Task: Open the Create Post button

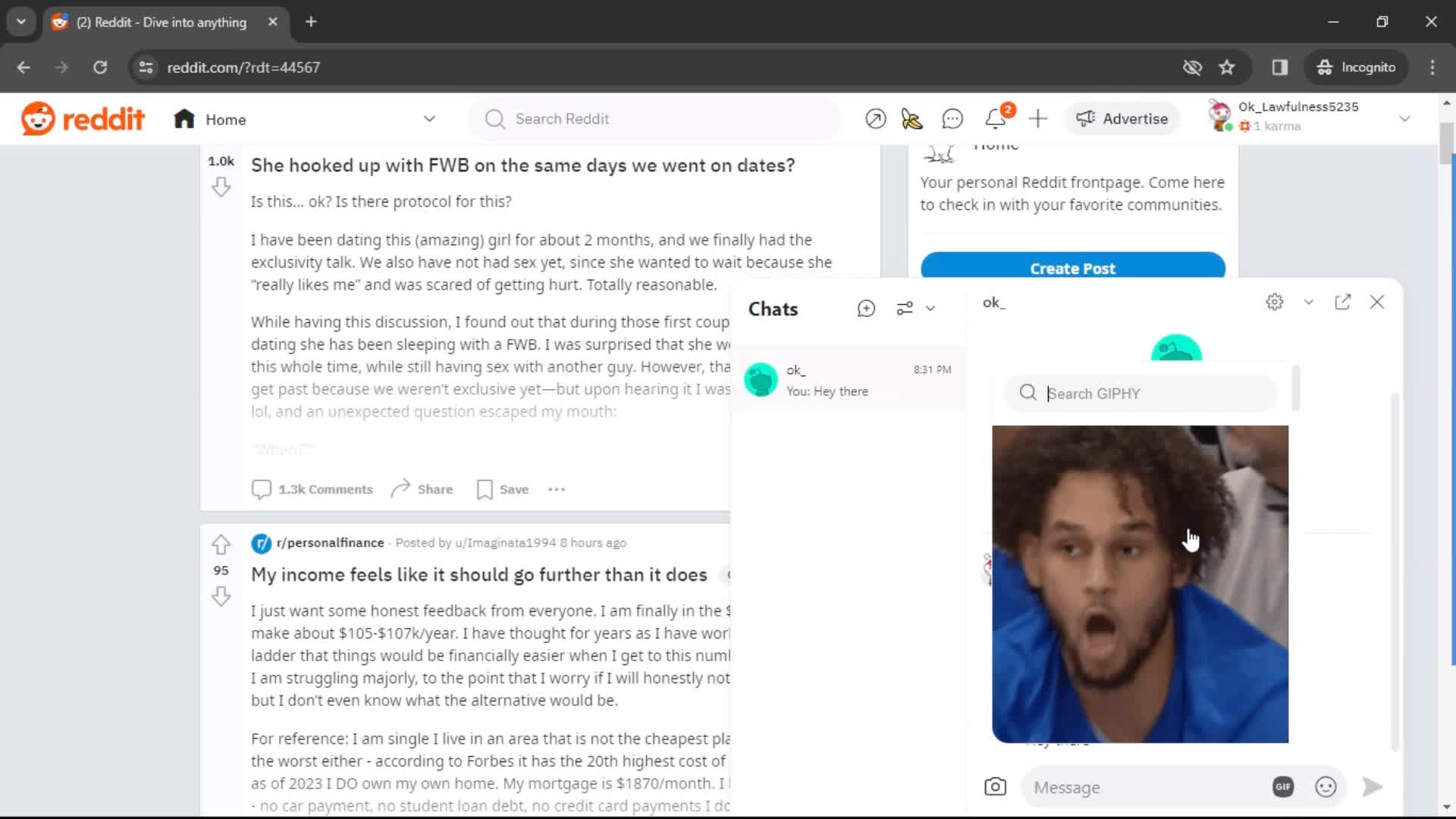Action: (x=1073, y=268)
